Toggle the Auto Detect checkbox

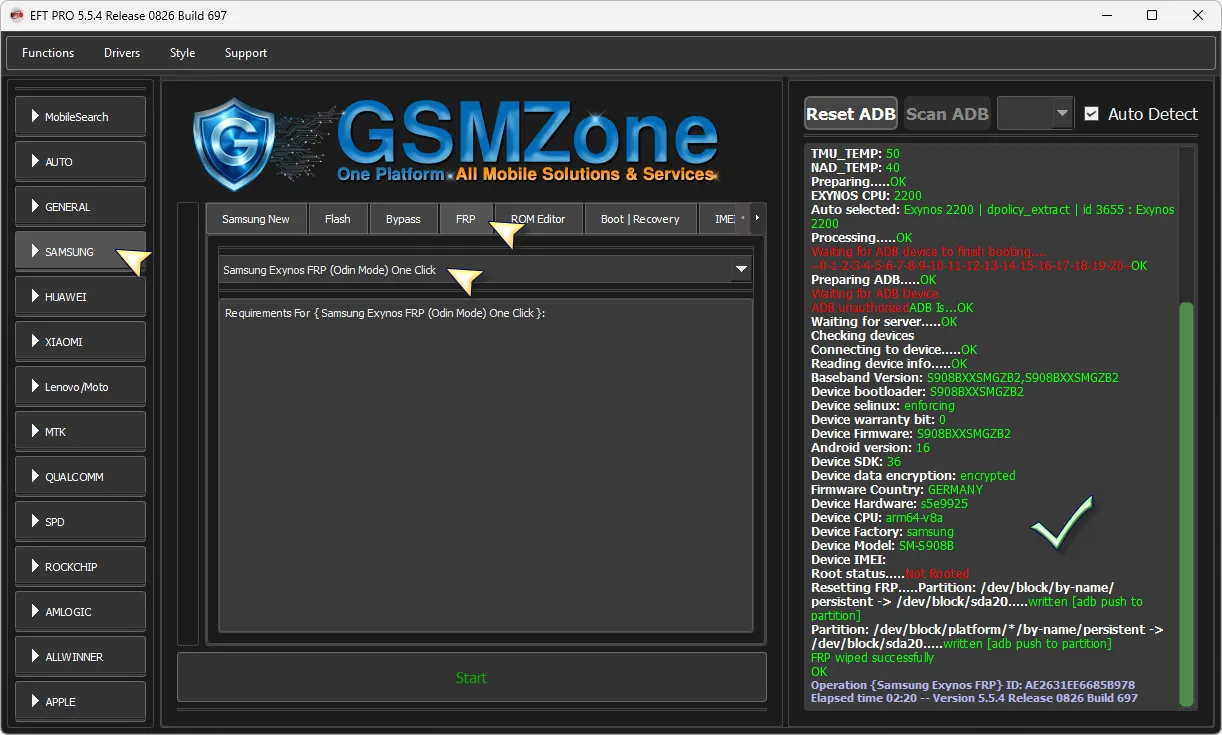click(x=1092, y=114)
